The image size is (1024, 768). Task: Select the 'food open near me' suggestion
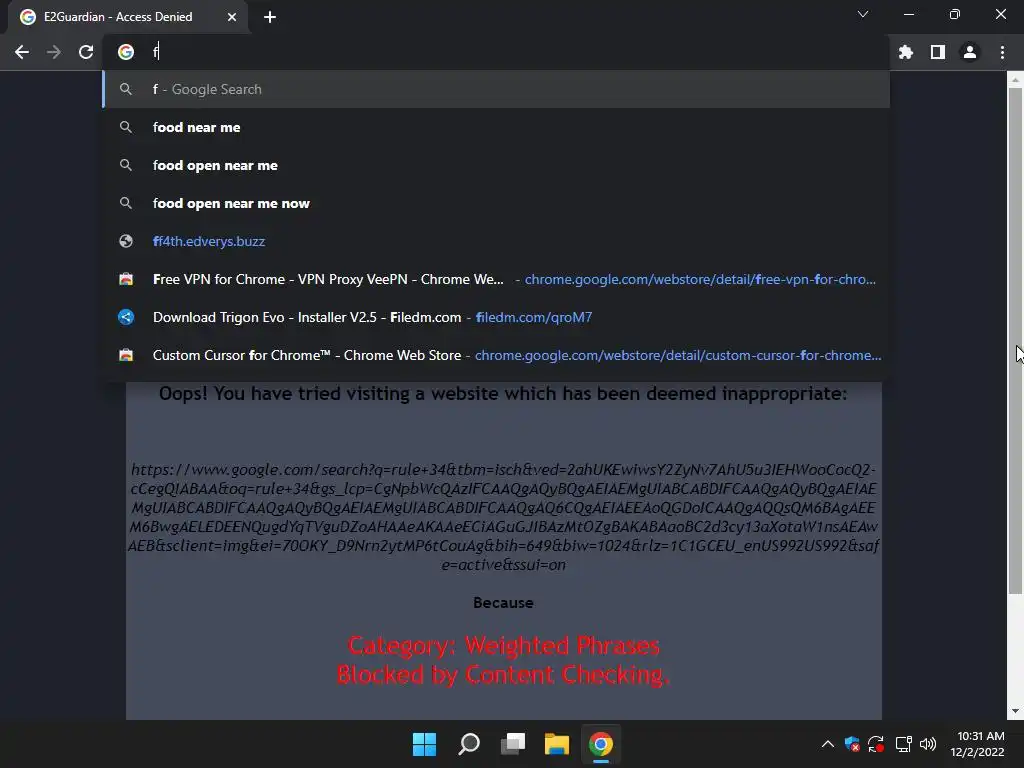(x=496, y=165)
